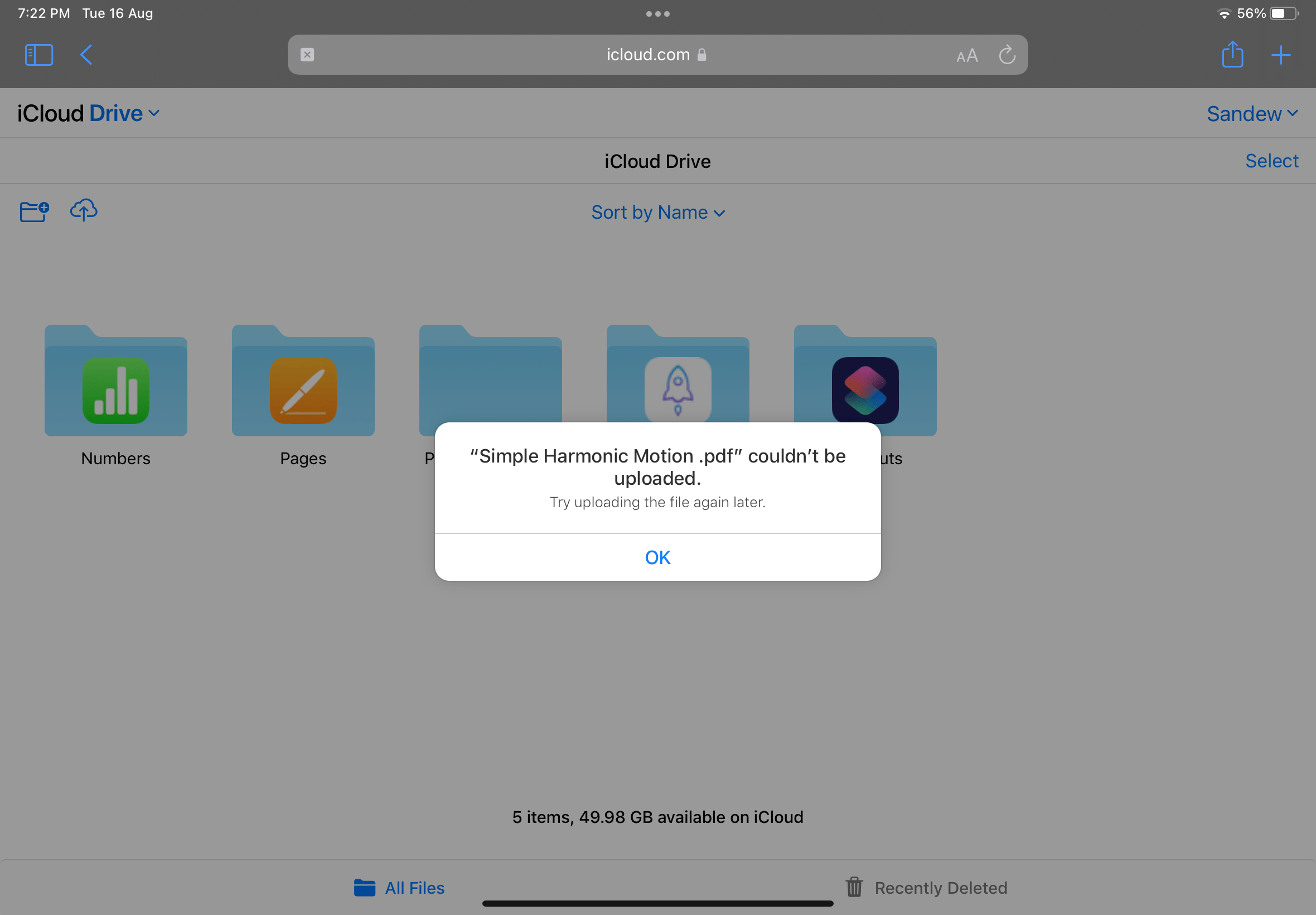Open the Share sheet icon
The height and width of the screenshot is (915, 1316).
[1232, 55]
